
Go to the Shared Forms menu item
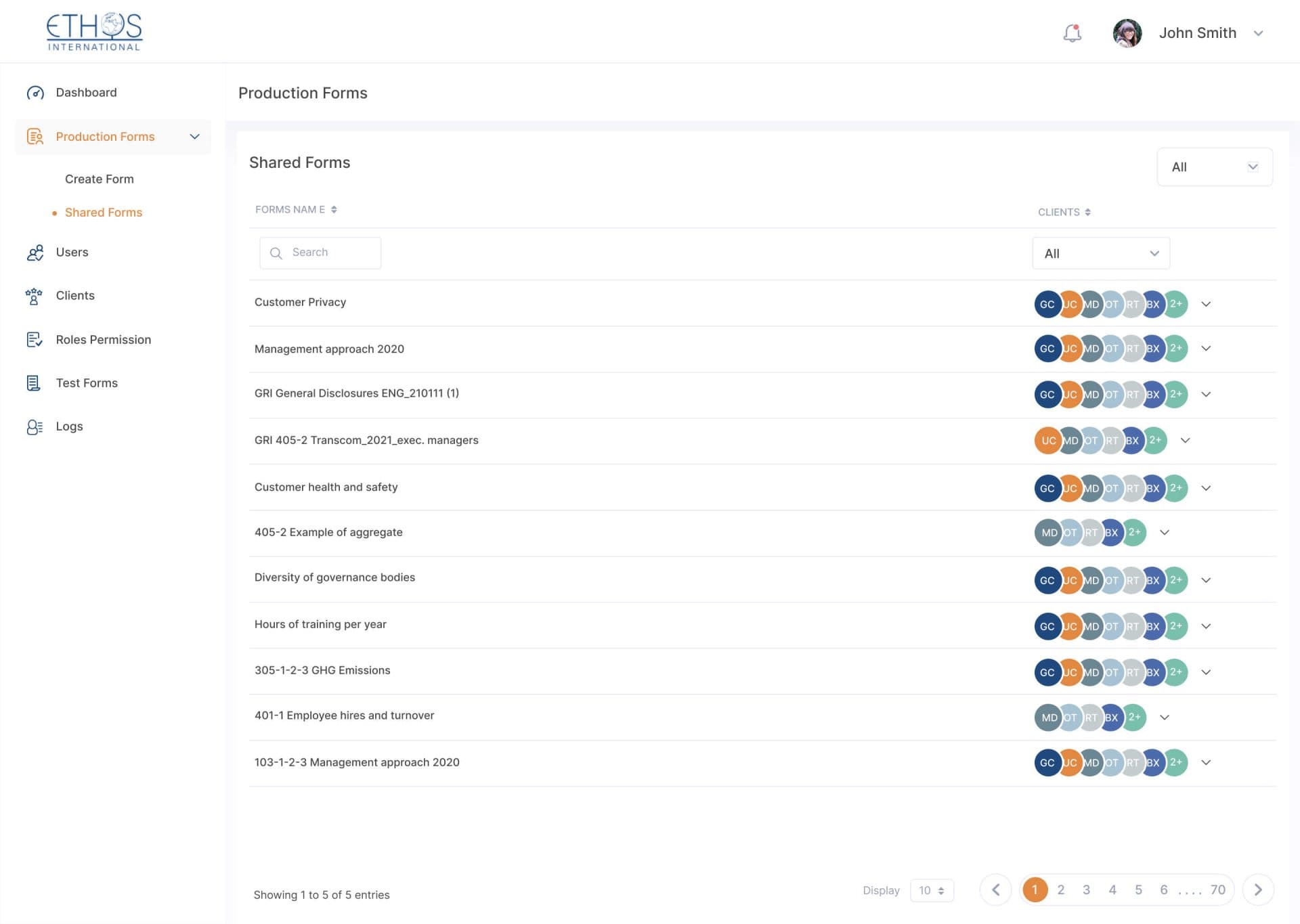pos(104,212)
